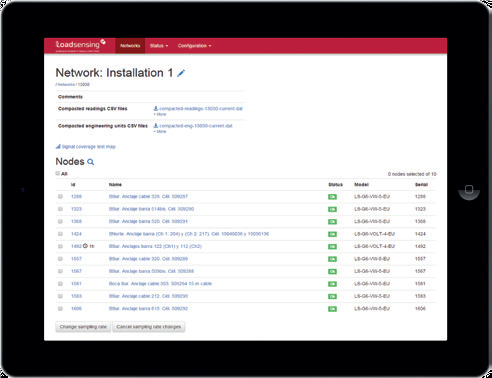The image size is (492, 378).
Task: Expand More under engineering units files
Action: point(160,132)
